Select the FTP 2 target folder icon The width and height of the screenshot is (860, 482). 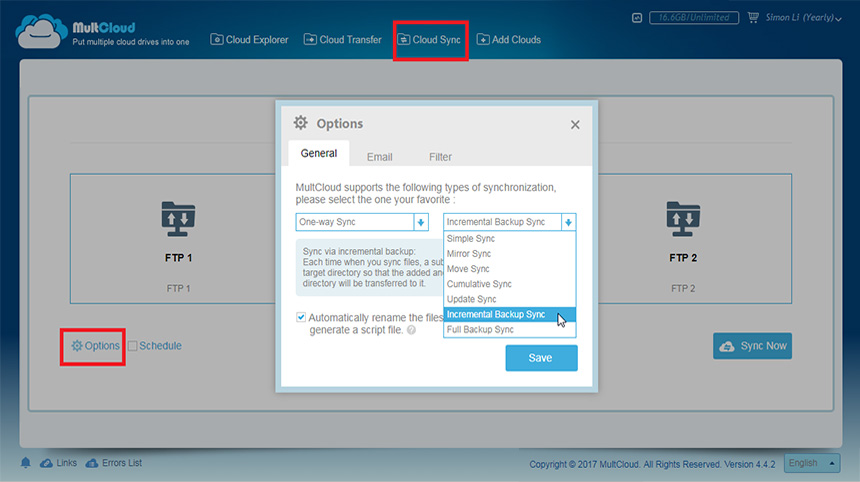(683, 219)
